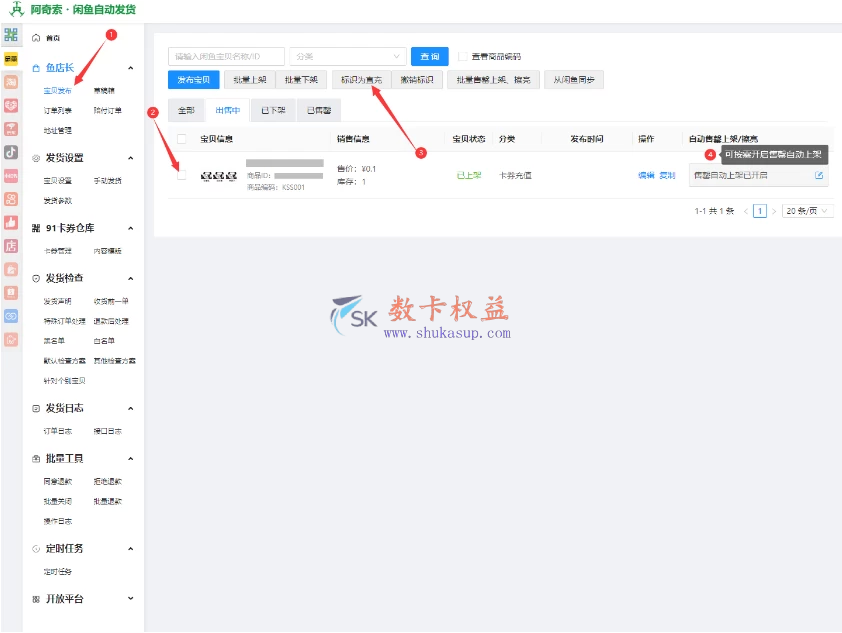This screenshot has width=842, height=633.
Task: Click the blue 查询 button
Action: click(x=430, y=56)
